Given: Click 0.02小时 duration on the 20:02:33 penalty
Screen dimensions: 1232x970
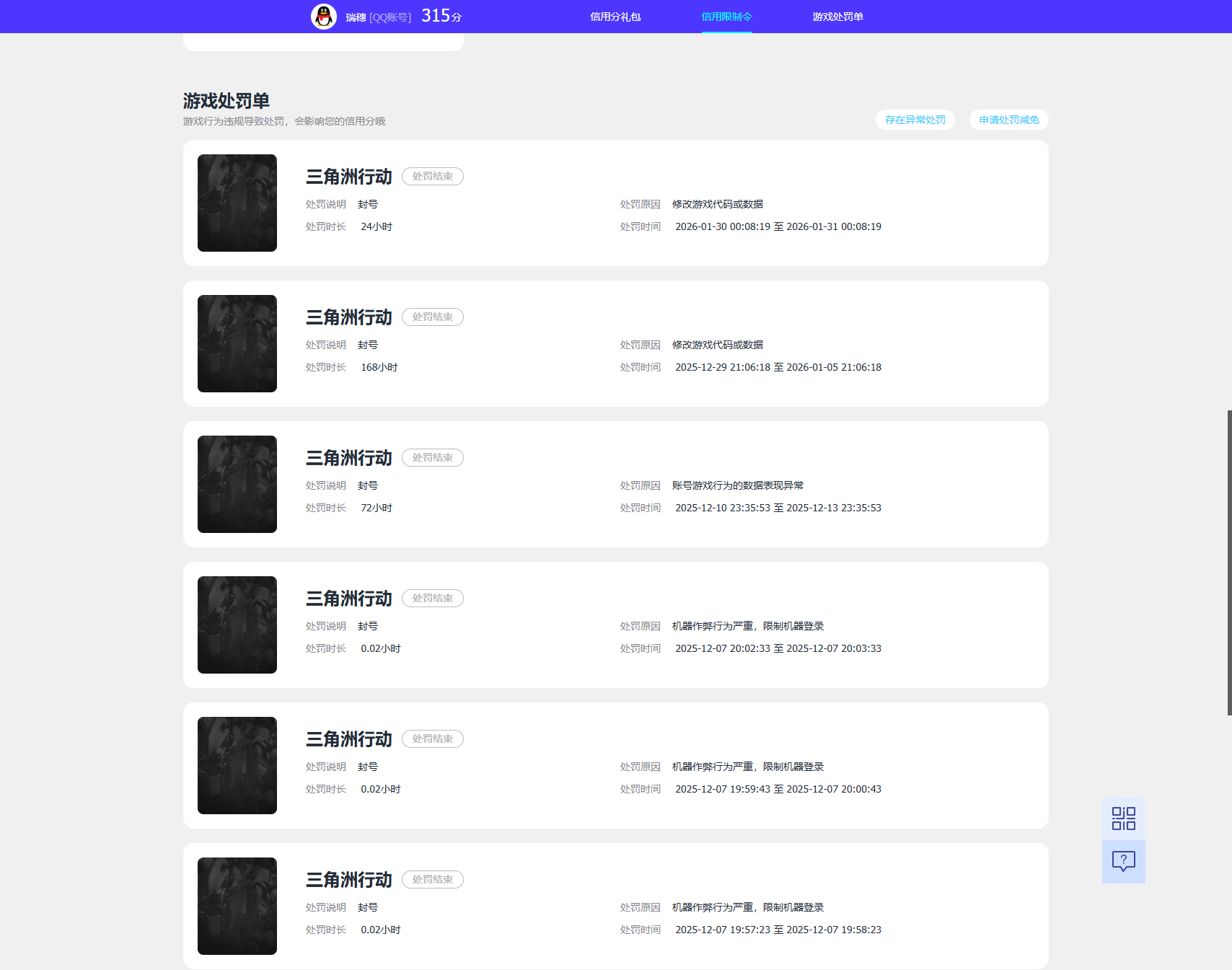Looking at the screenshot, I should click(381, 648).
